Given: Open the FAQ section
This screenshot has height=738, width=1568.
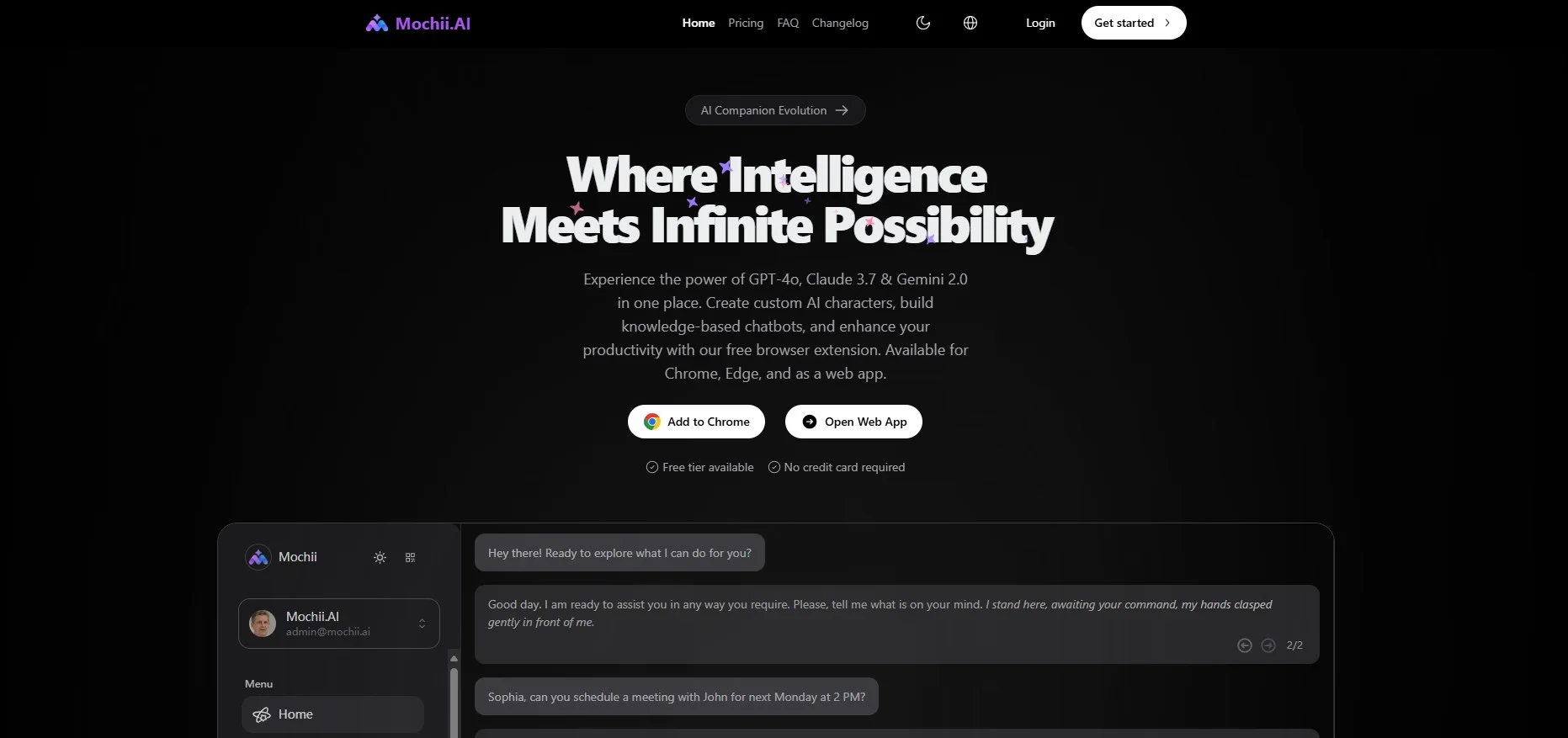Looking at the screenshot, I should point(788,23).
